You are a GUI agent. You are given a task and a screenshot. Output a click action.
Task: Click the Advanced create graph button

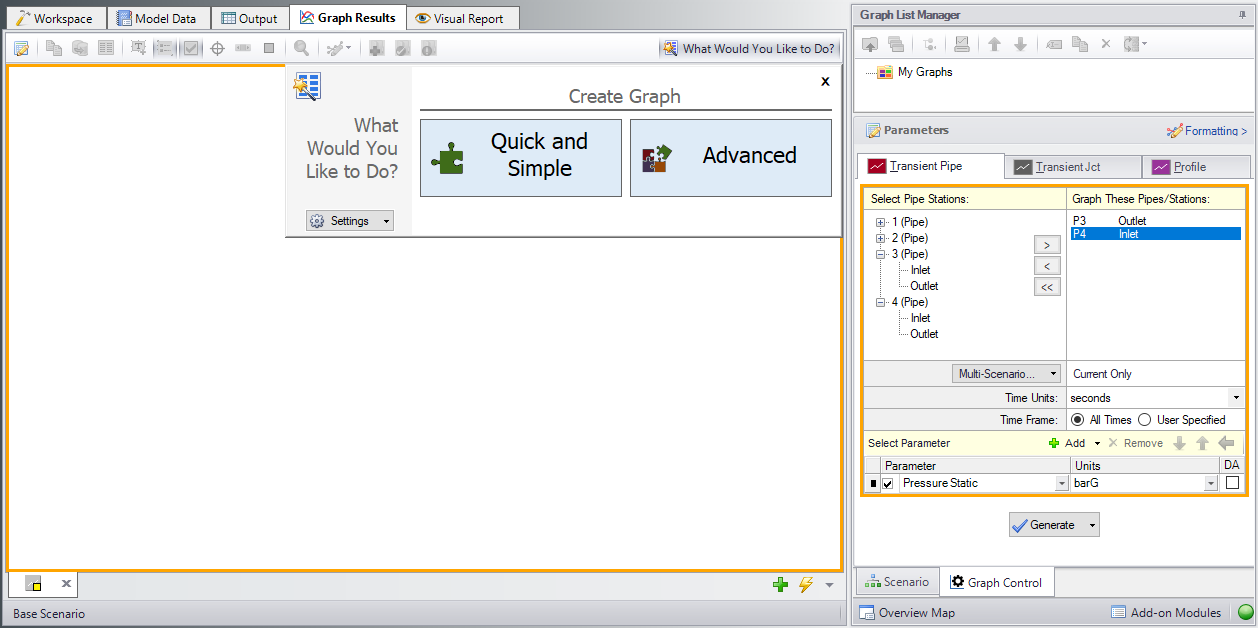(731, 158)
